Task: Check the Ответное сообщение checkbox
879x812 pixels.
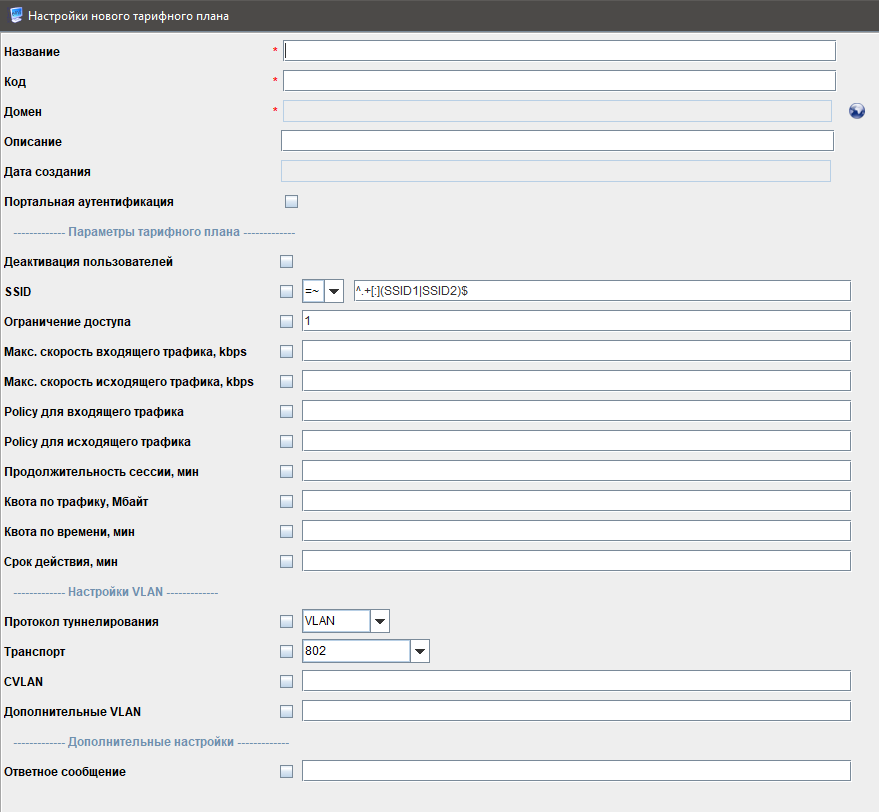Action: tap(287, 772)
